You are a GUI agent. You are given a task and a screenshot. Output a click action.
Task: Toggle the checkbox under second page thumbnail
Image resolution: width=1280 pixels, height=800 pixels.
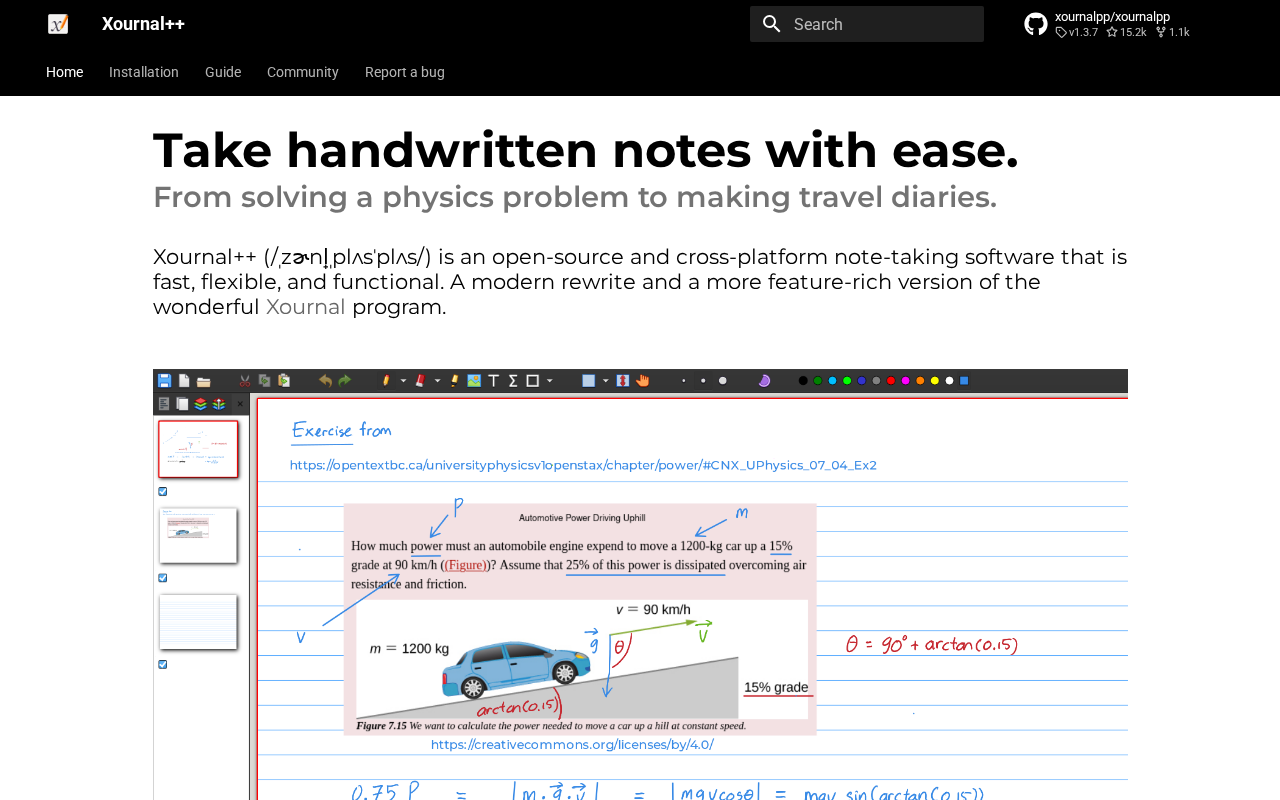[x=163, y=578]
